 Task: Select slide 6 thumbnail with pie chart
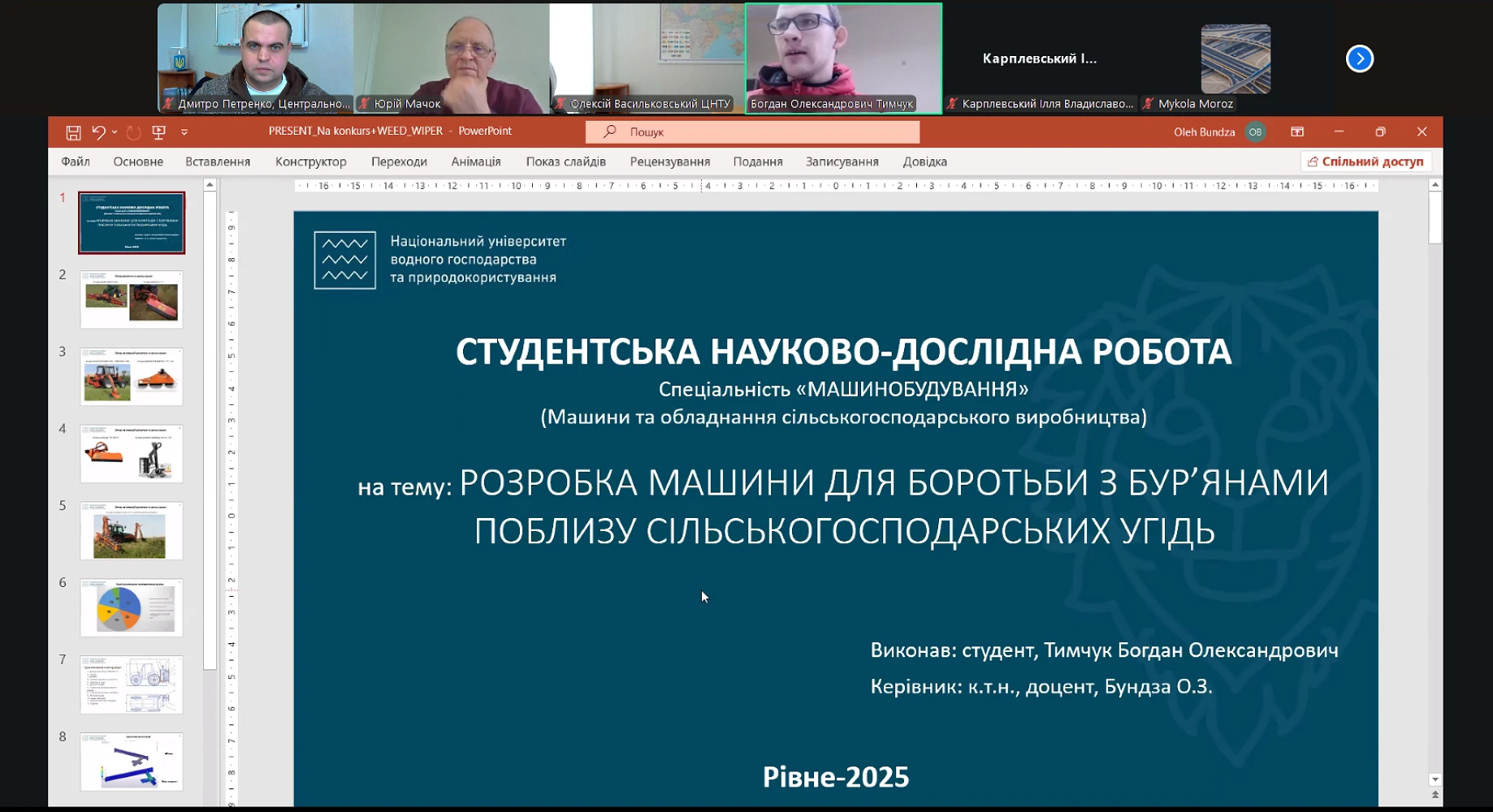pos(132,607)
